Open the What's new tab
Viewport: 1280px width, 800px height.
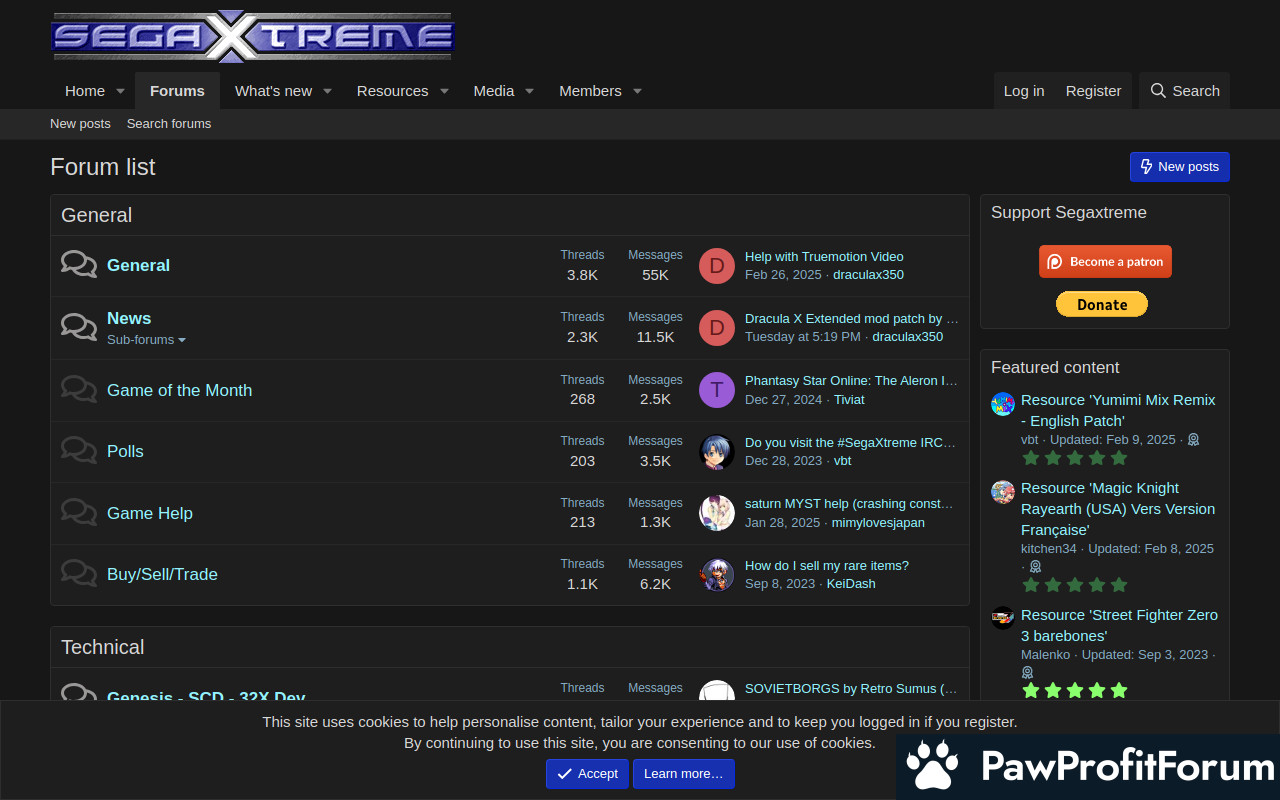click(273, 91)
